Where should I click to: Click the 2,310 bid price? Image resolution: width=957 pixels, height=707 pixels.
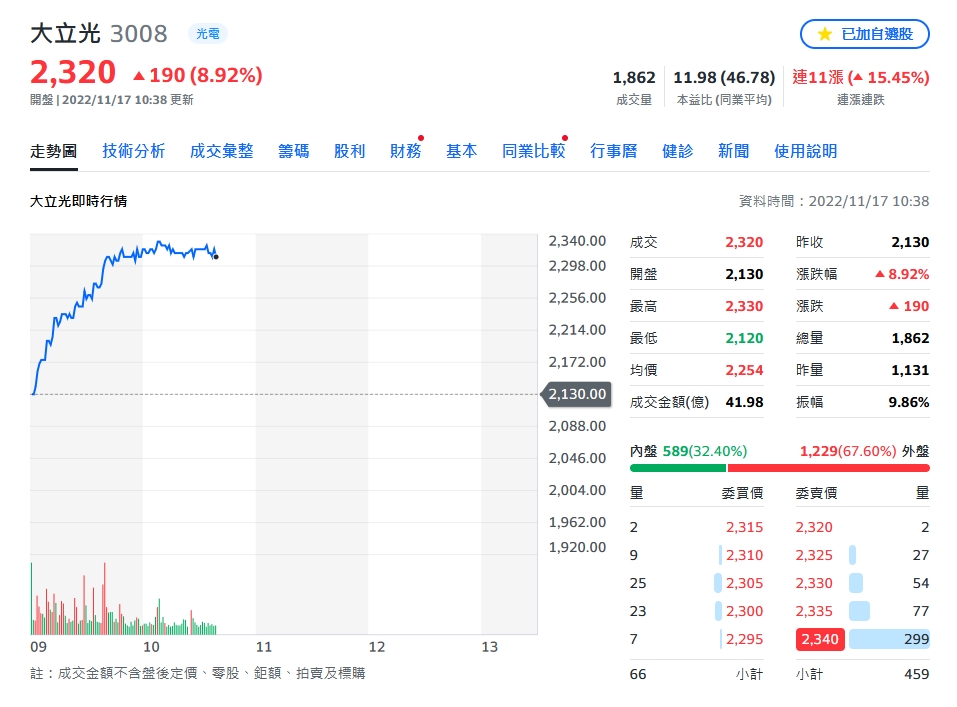coord(744,555)
